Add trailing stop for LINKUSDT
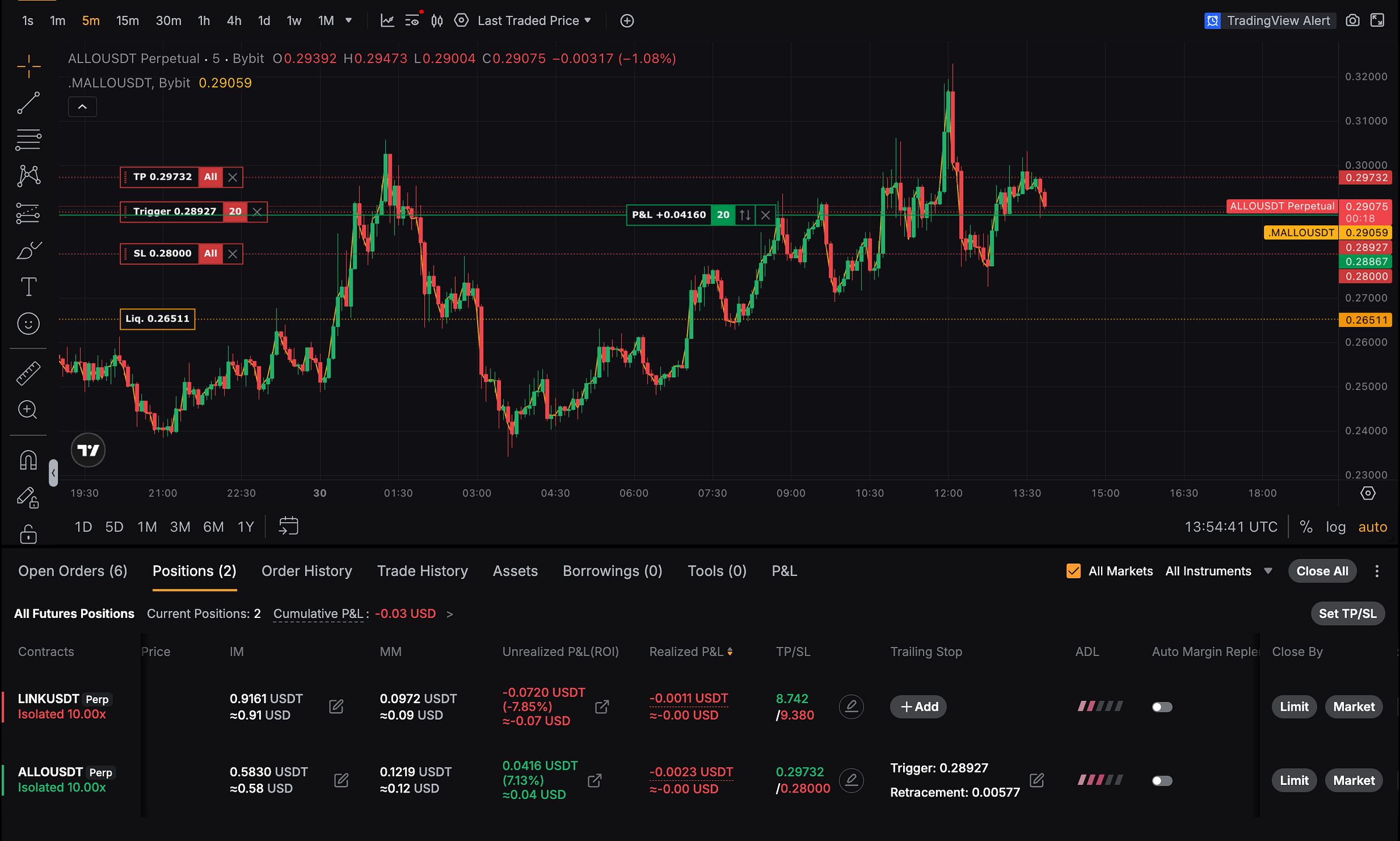The width and height of the screenshot is (1400, 841). (x=918, y=707)
